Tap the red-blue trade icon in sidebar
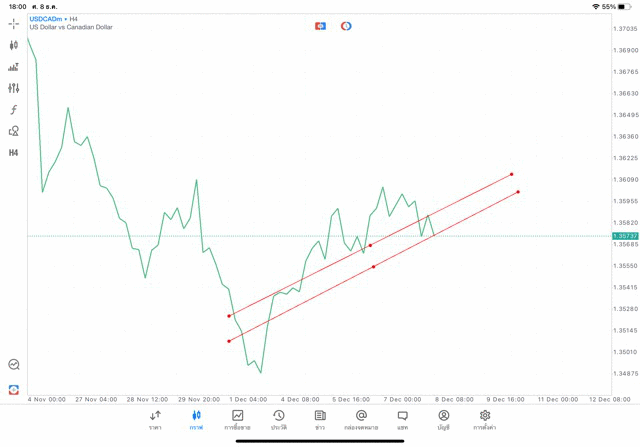The width and height of the screenshot is (640, 447). [14, 390]
